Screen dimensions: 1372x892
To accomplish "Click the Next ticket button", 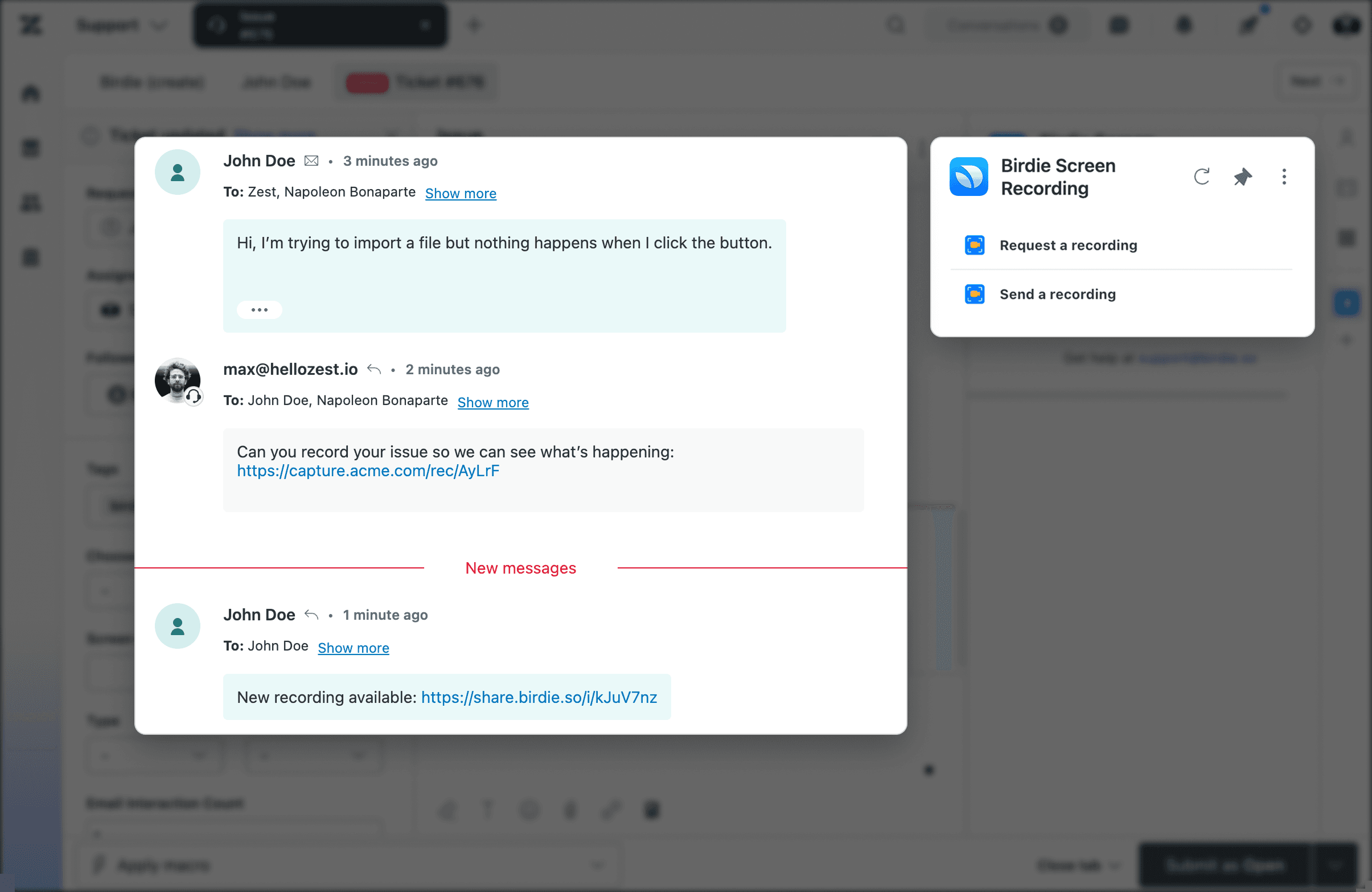I will coord(1317,81).
